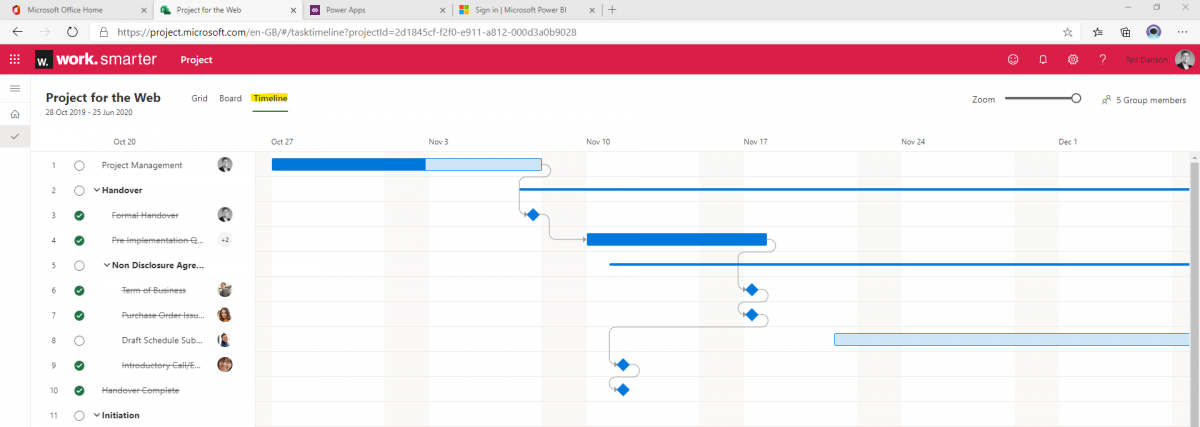Image resolution: width=1200 pixels, height=427 pixels.
Task: Uncheck completed Pre Implementation task
Action: 79,240
